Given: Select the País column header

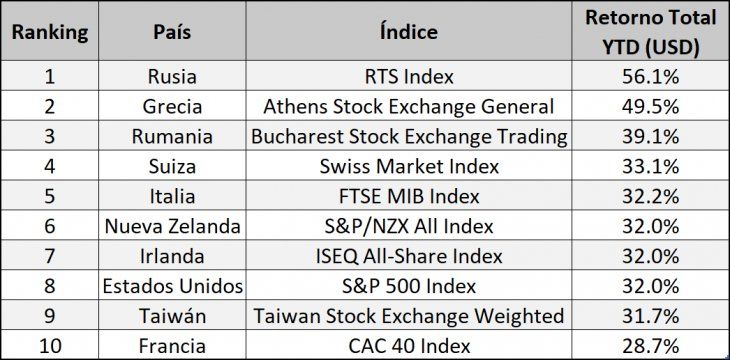Looking at the screenshot, I should point(172,32).
